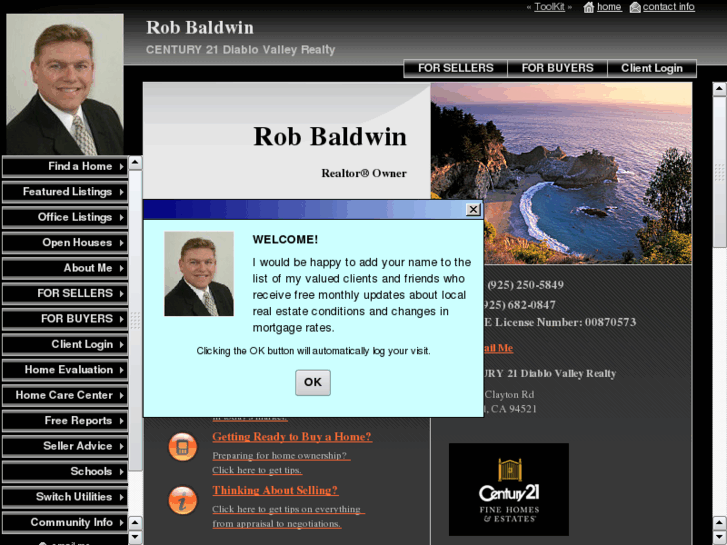Click the OK button in welcome dialog
Image resolution: width=727 pixels, height=545 pixels.
click(x=313, y=383)
